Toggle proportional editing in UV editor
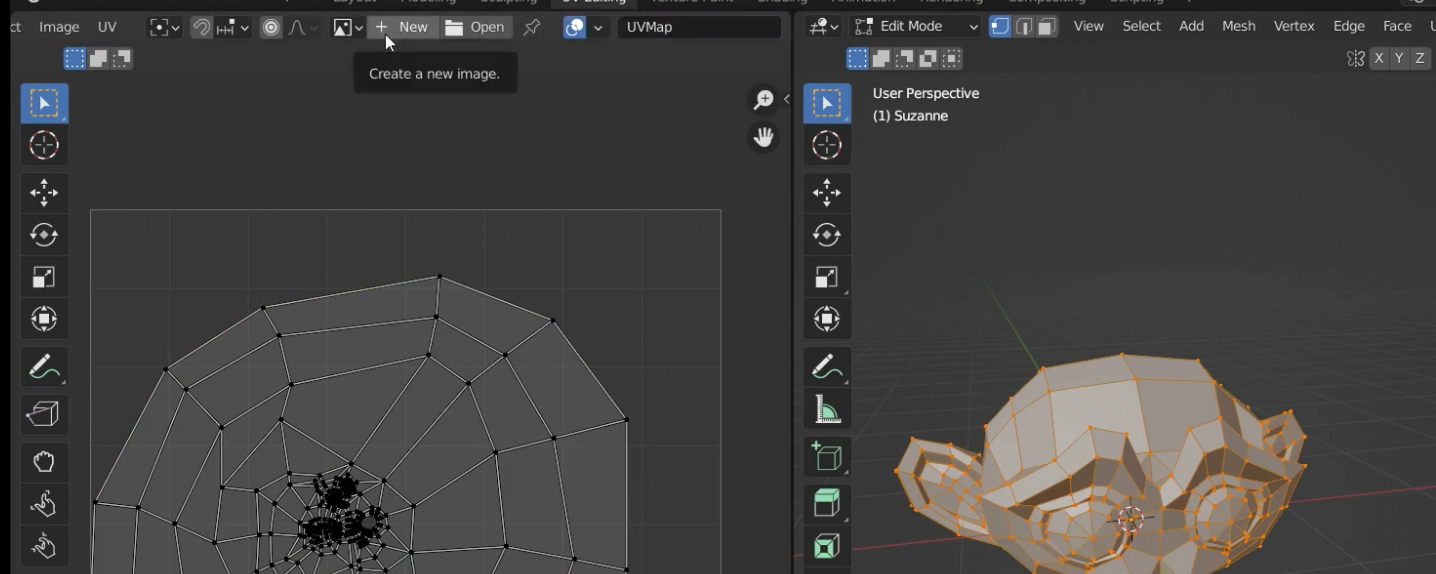The width and height of the screenshot is (1436, 574). point(271,27)
